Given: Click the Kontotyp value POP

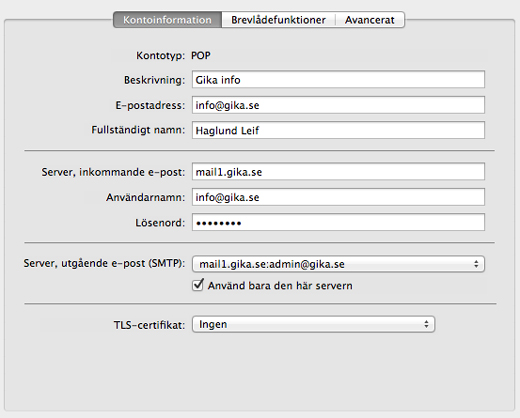Looking at the screenshot, I should (x=201, y=55).
